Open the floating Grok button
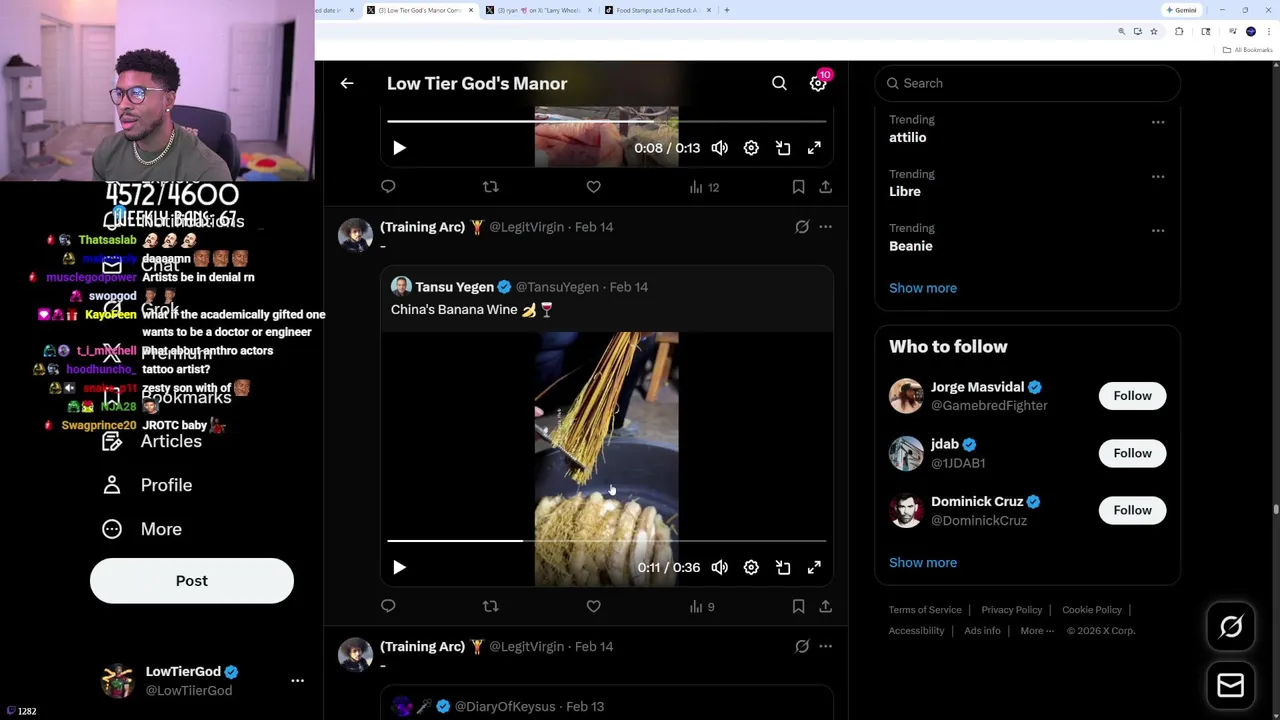 [1231, 627]
